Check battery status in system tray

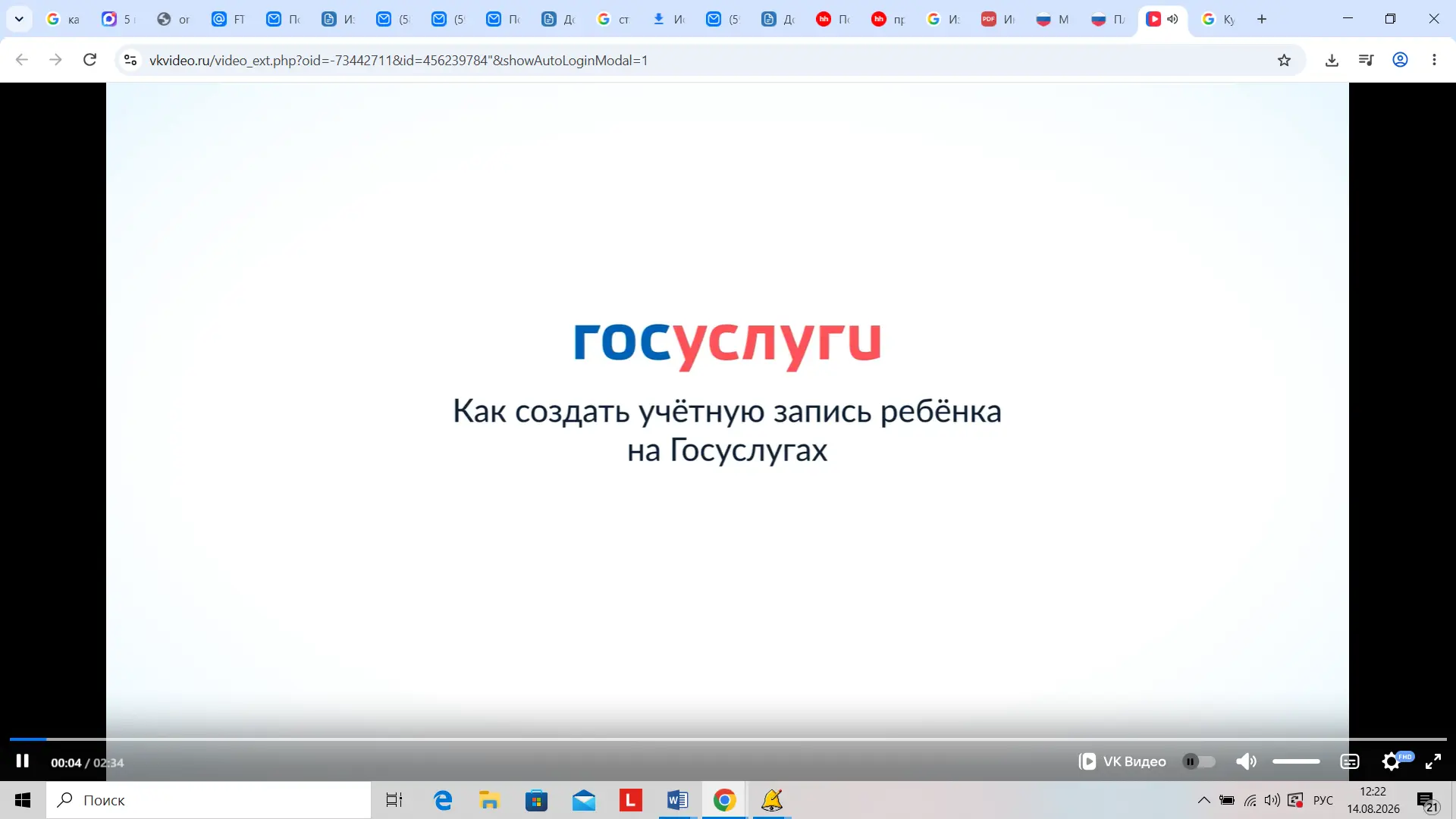(x=1227, y=800)
